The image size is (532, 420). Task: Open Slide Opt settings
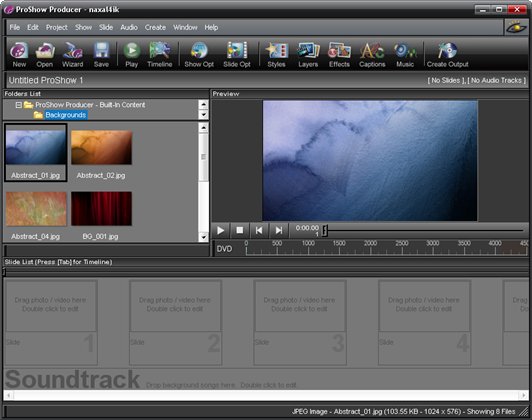(237, 54)
